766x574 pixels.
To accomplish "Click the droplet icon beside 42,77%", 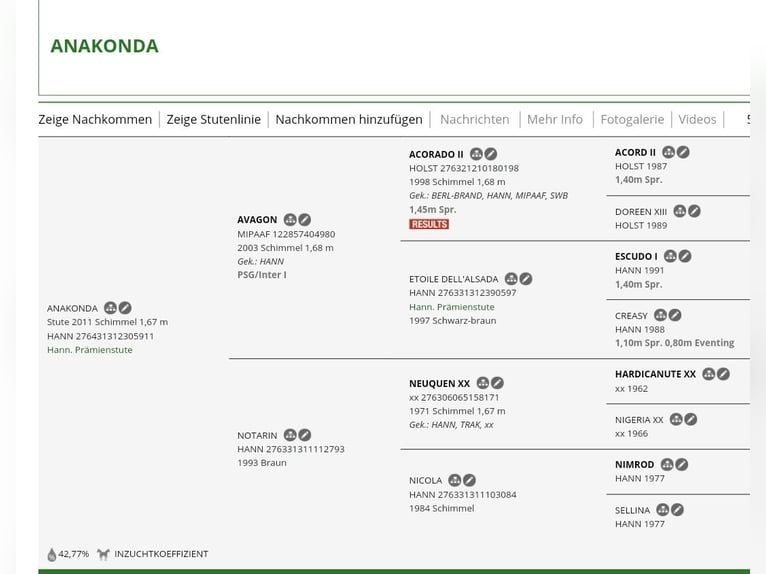I will click(x=52, y=554).
